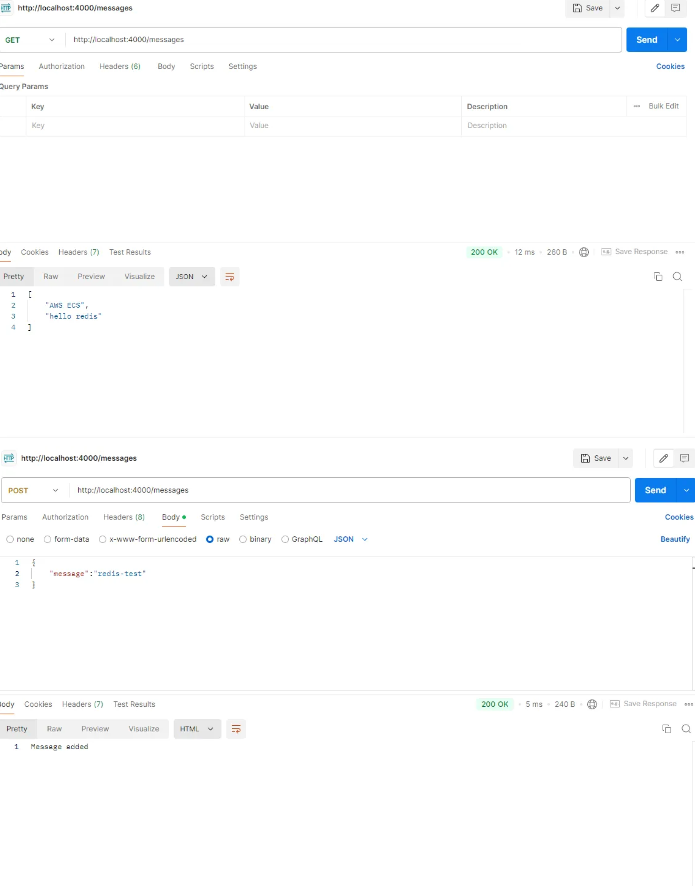Send the POST request

[655, 490]
